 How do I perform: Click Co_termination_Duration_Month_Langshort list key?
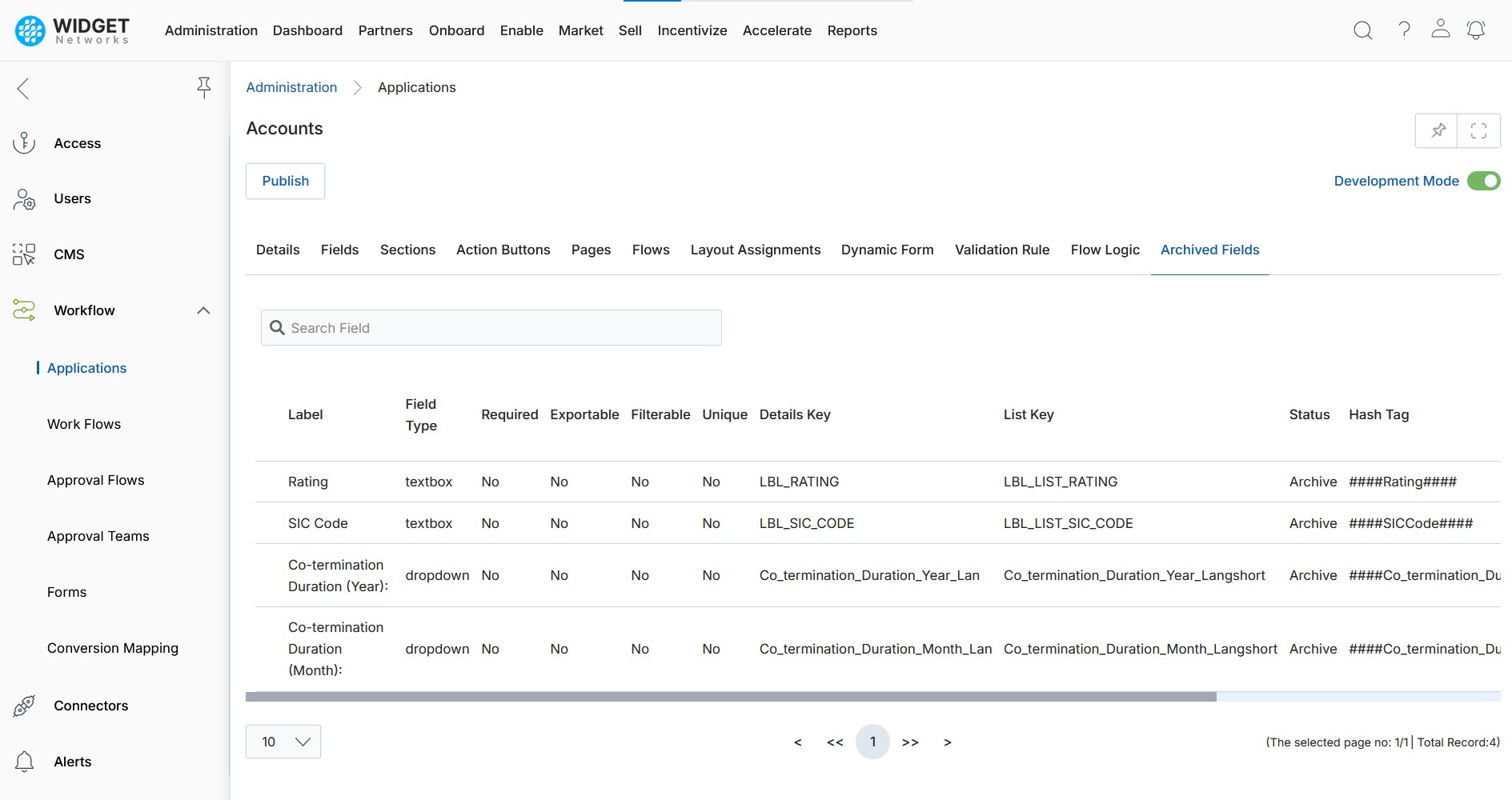[1141, 649]
